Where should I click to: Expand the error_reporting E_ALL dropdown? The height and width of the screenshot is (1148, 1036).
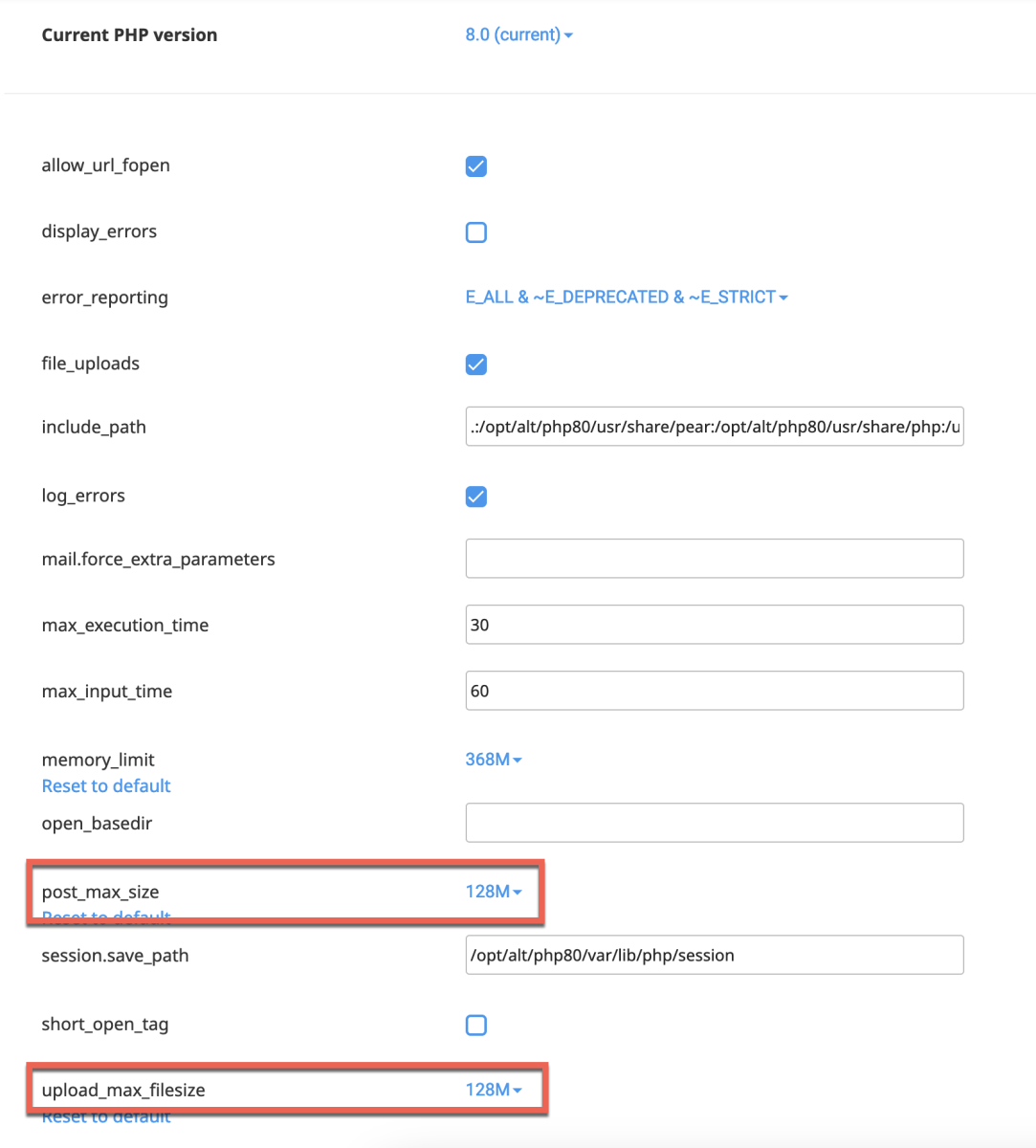click(x=627, y=298)
